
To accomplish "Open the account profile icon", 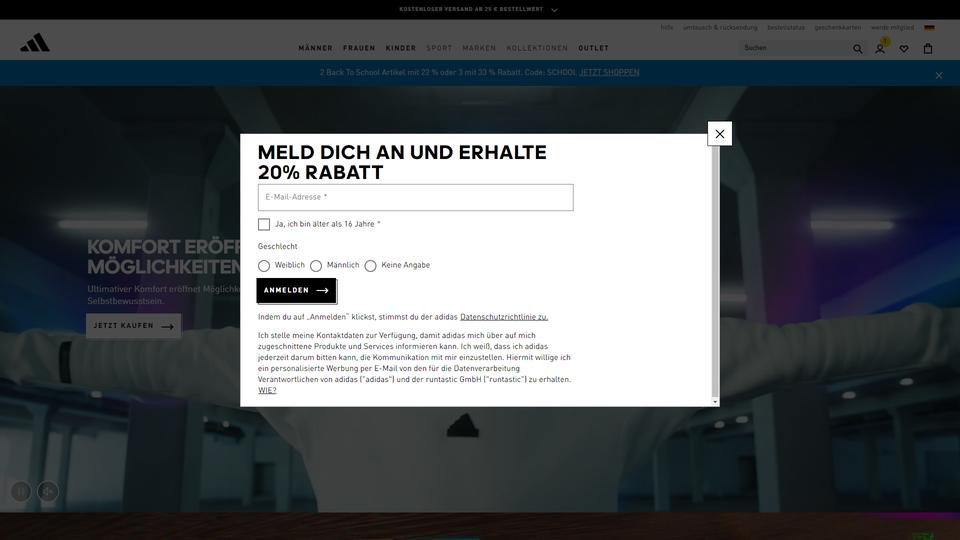I will click(880, 48).
